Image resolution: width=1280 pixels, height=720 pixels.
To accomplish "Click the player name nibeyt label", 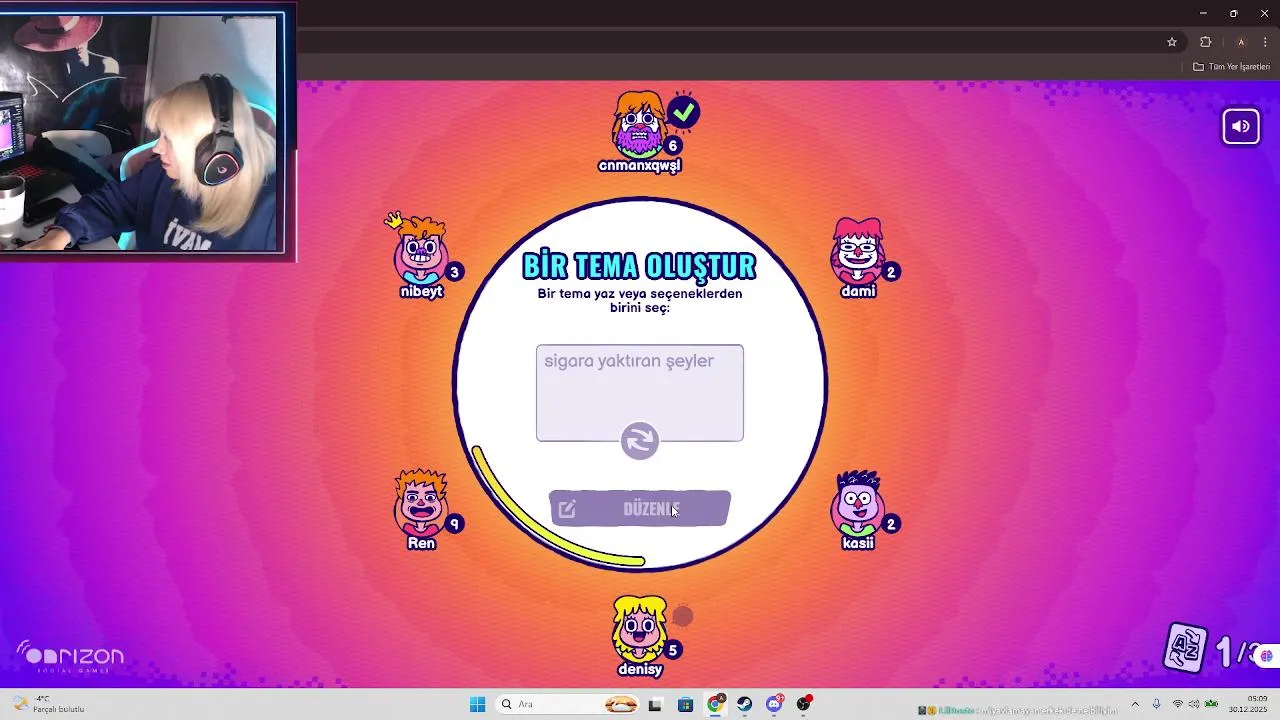I will click(x=421, y=292).
